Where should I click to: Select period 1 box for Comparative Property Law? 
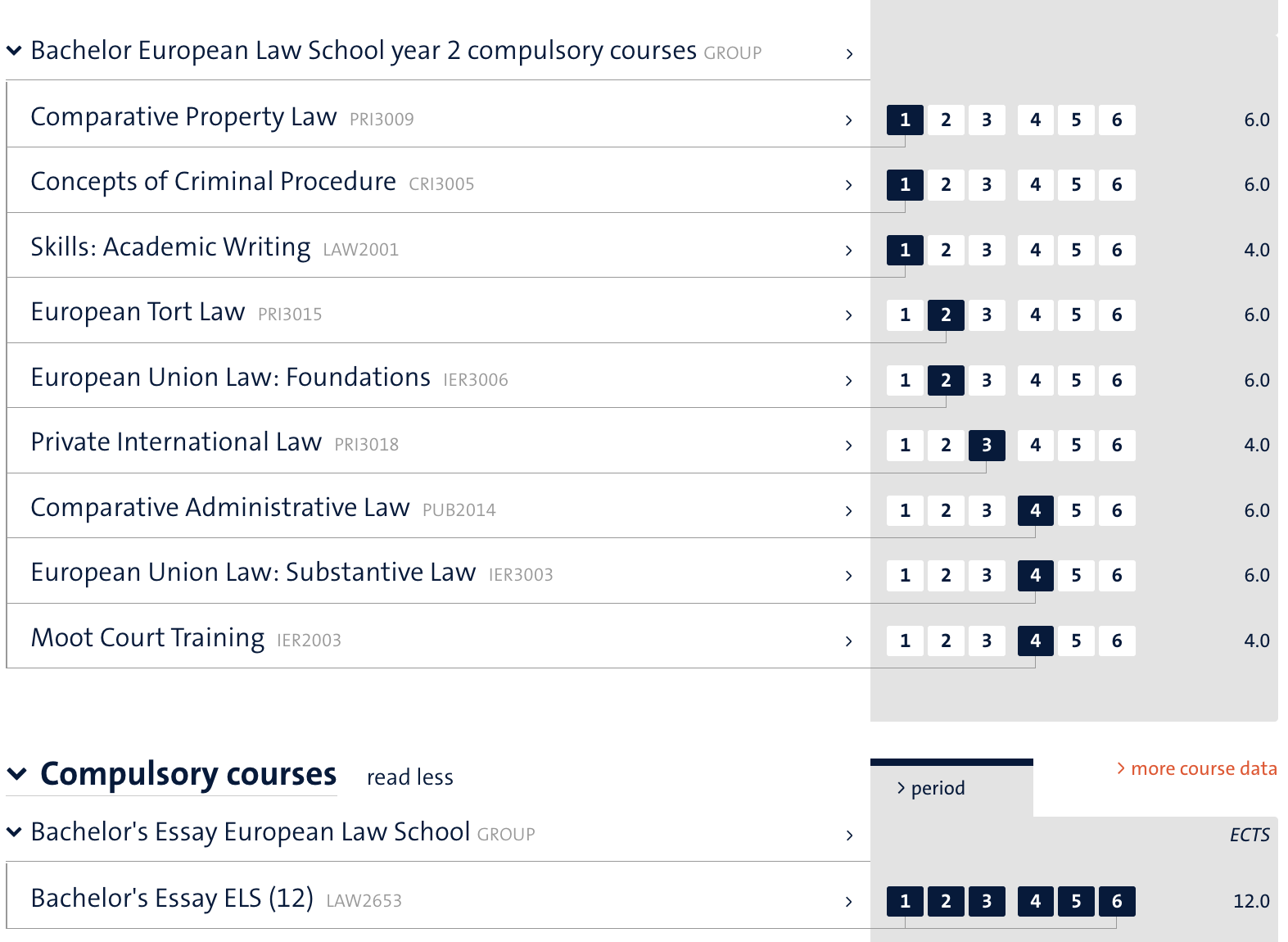pyautogui.click(x=905, y=120)
